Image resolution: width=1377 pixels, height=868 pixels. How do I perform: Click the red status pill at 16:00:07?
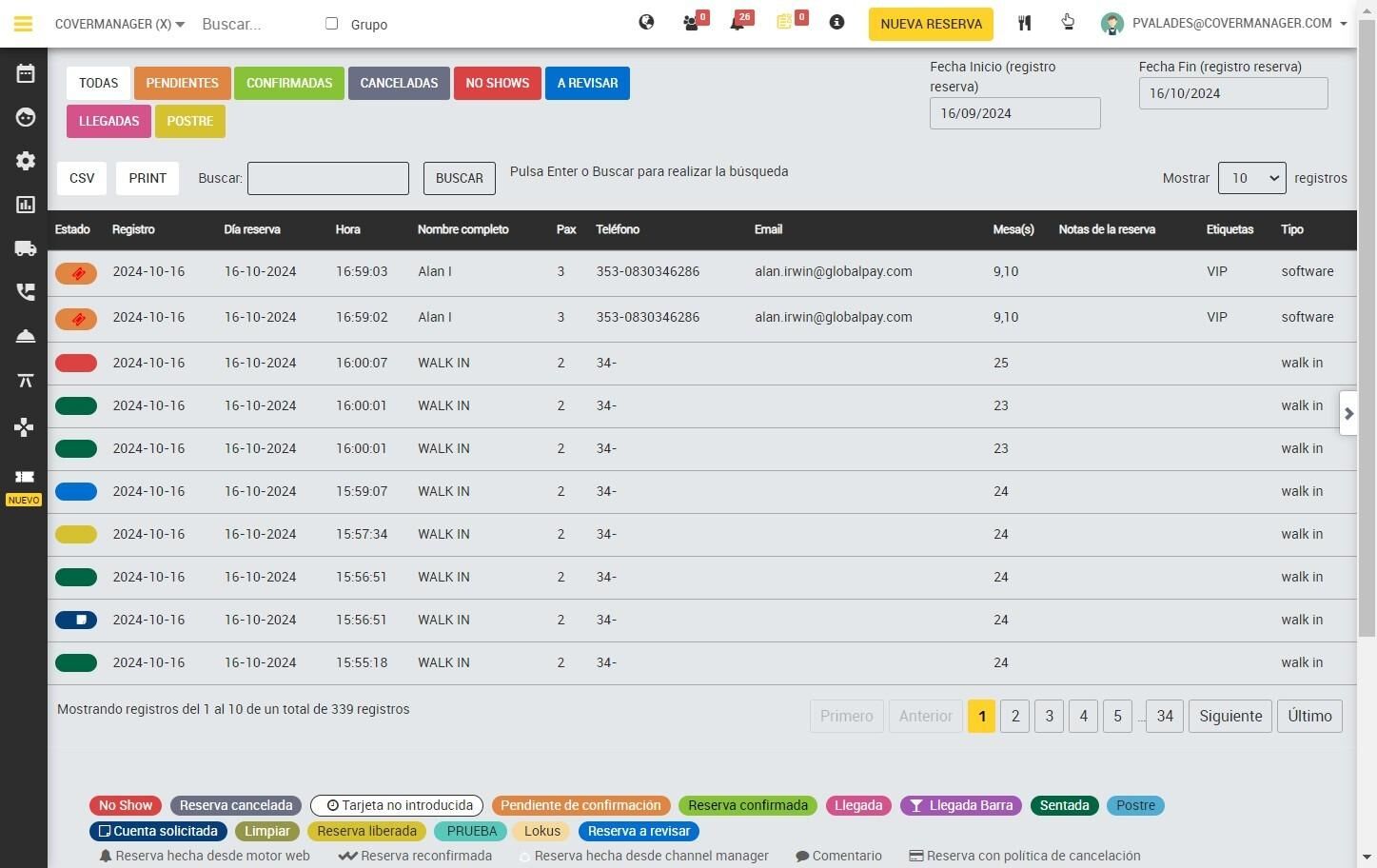pyautogui.click(x=76, y=363)
